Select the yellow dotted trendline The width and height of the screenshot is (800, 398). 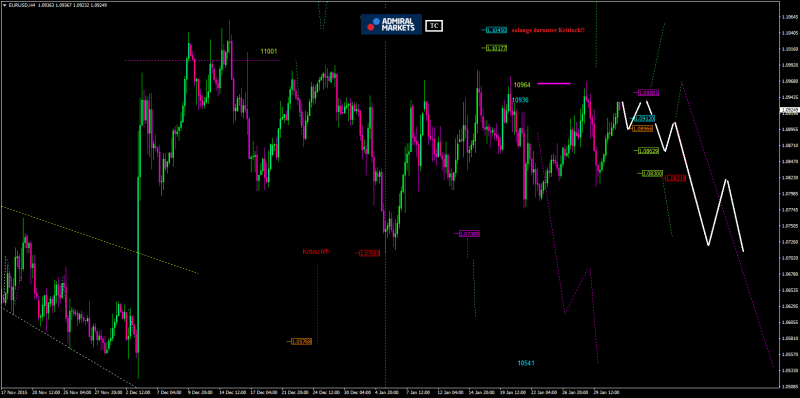(x=99, y=240)
